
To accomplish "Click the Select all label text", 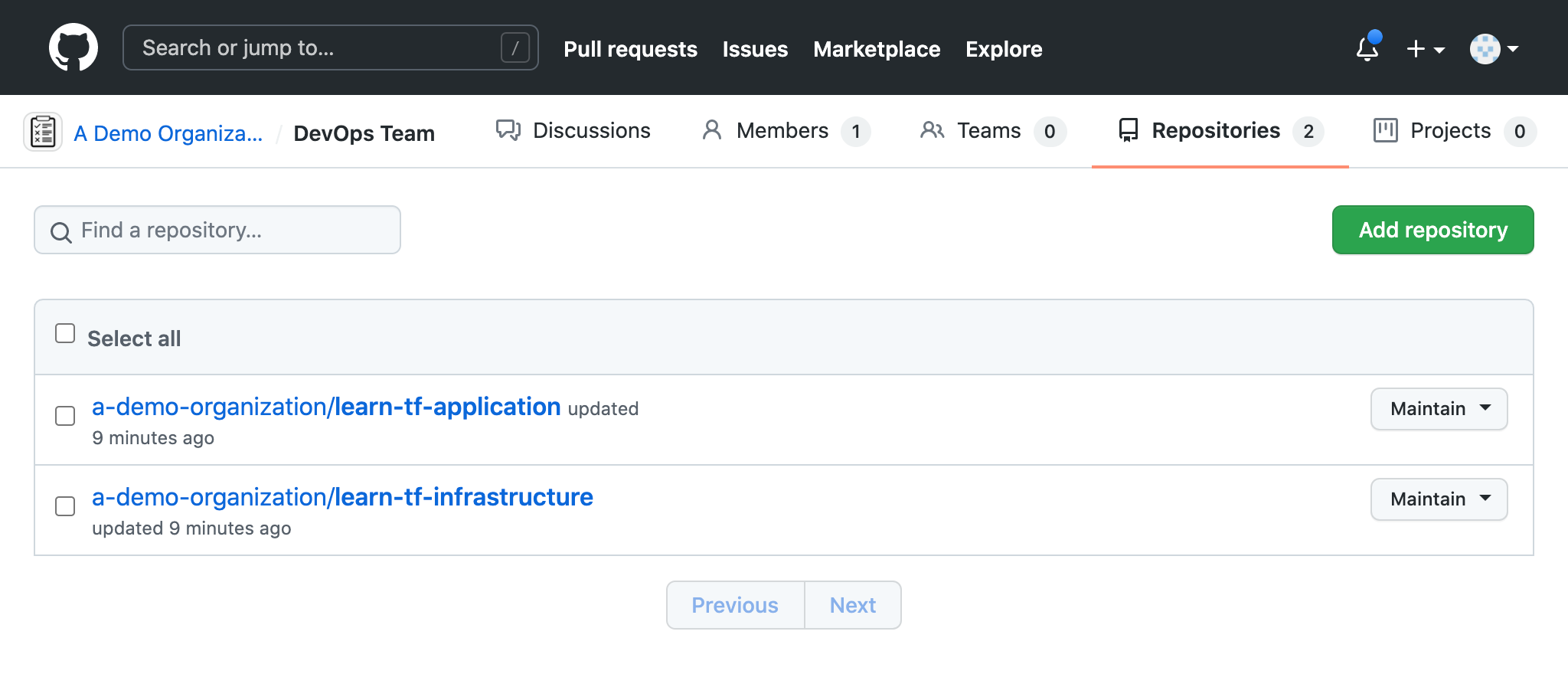I will (134, 339).
